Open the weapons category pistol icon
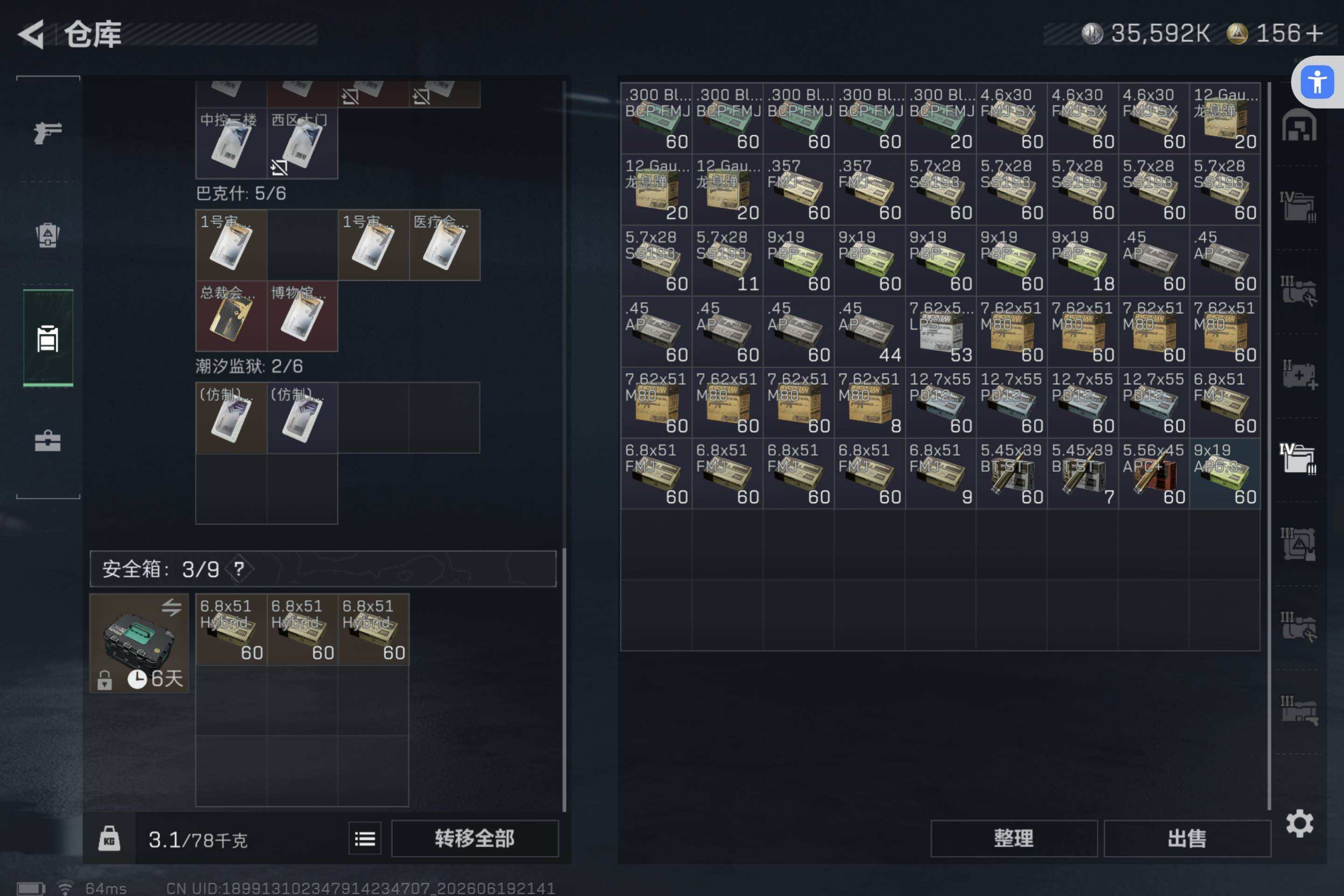Screen dimensions: 1344x896 point(48,133)
